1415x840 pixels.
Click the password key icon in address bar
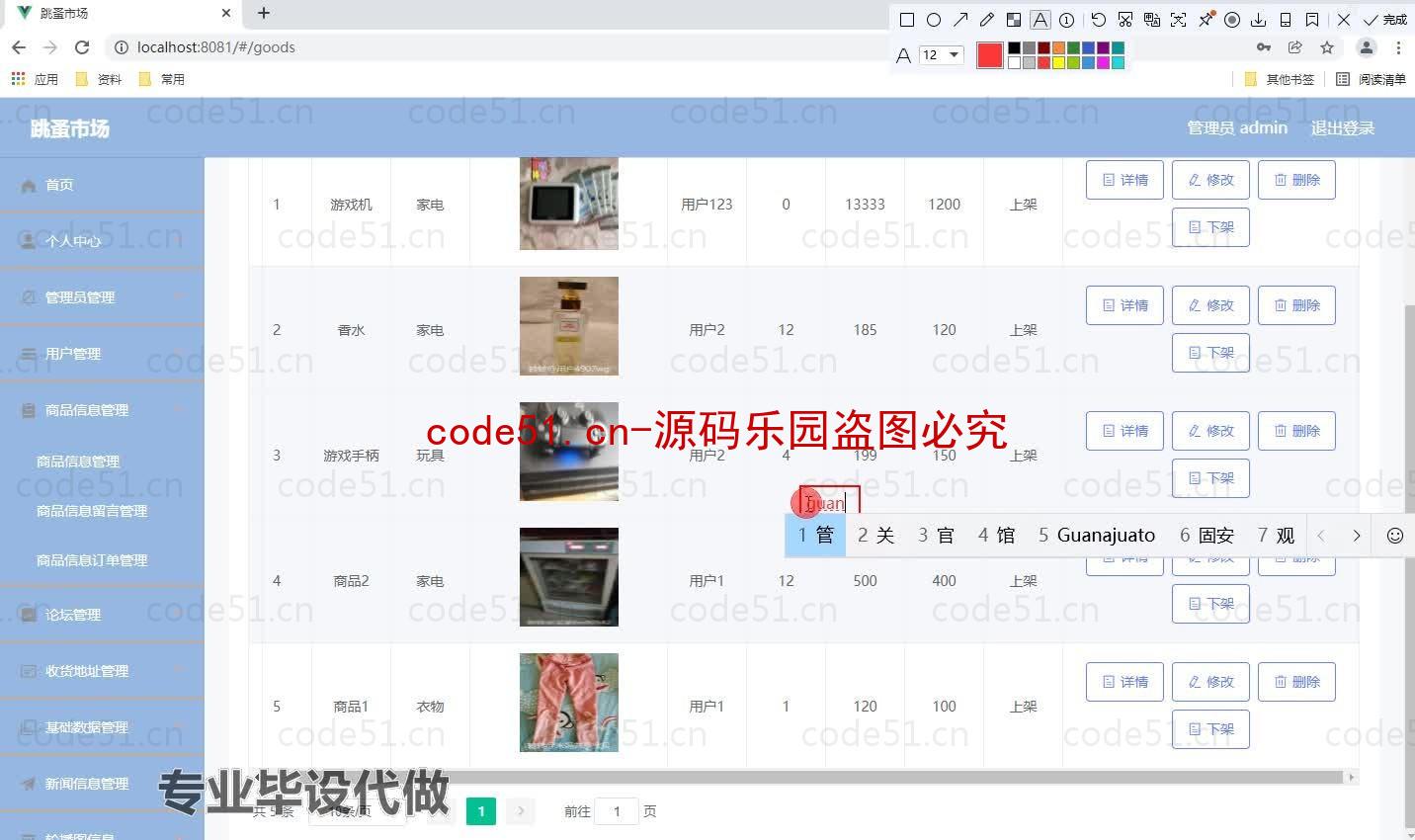pyautogui.click(x=1264, y=47)
